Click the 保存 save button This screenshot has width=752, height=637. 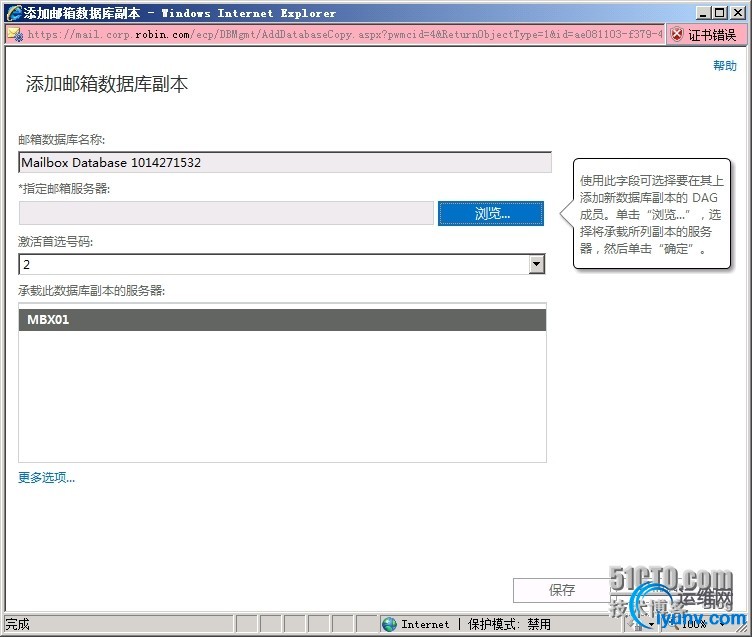pyautogui.click(x=562, y=590)
